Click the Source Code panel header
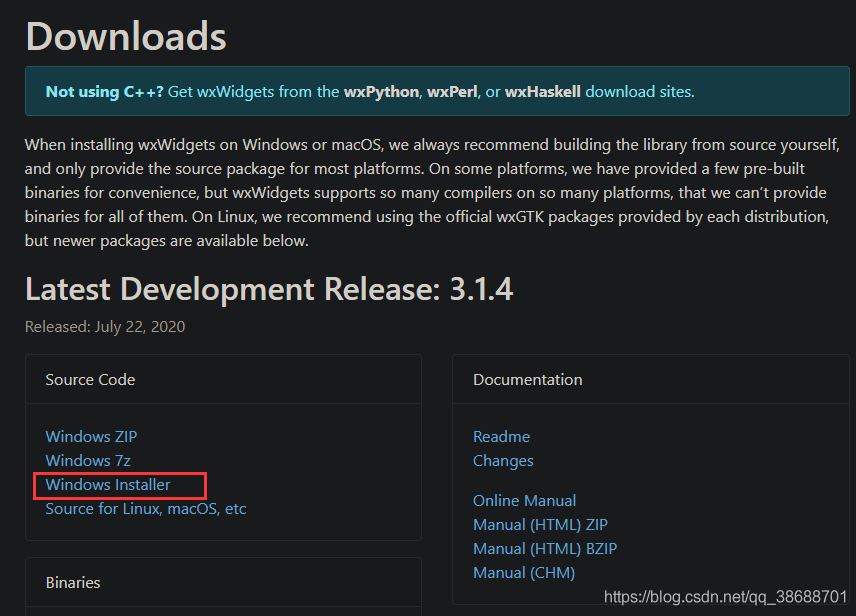The height and width of the screenshot is (616, 856). click(223, 380)
